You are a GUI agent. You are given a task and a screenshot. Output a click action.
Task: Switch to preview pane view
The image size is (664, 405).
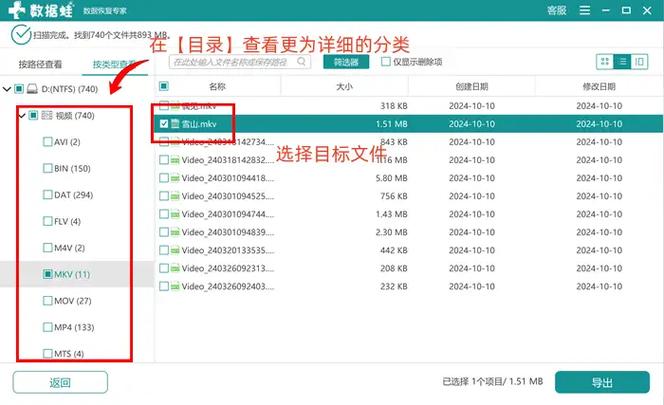coord(639,62)
